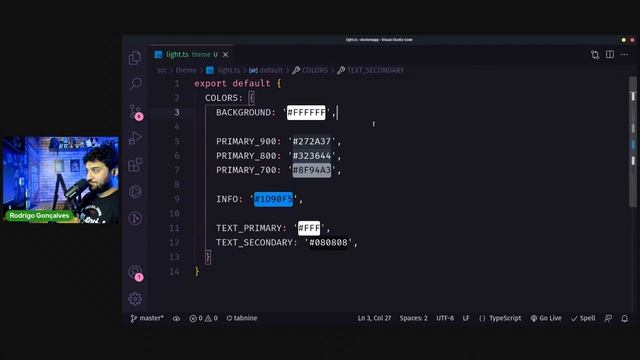This screenshot has width=640, height=360.
Task: Change indentation via Spaces: 2
Action: click(x=413, y=318)
